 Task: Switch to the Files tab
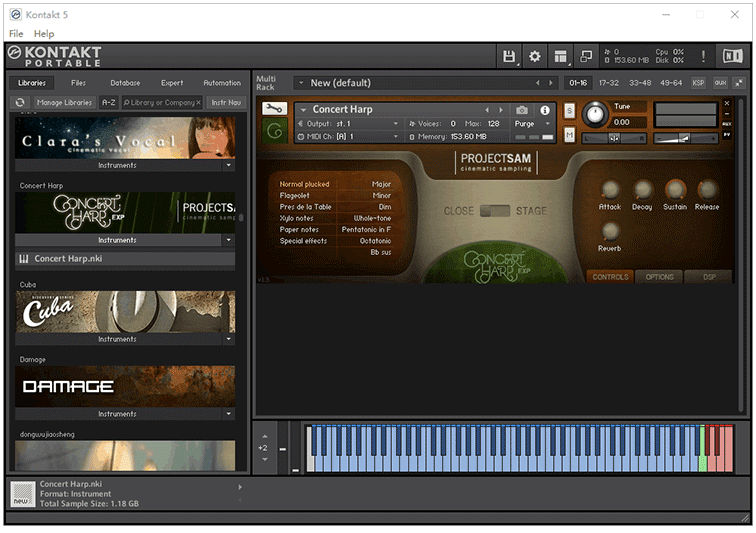78,83
